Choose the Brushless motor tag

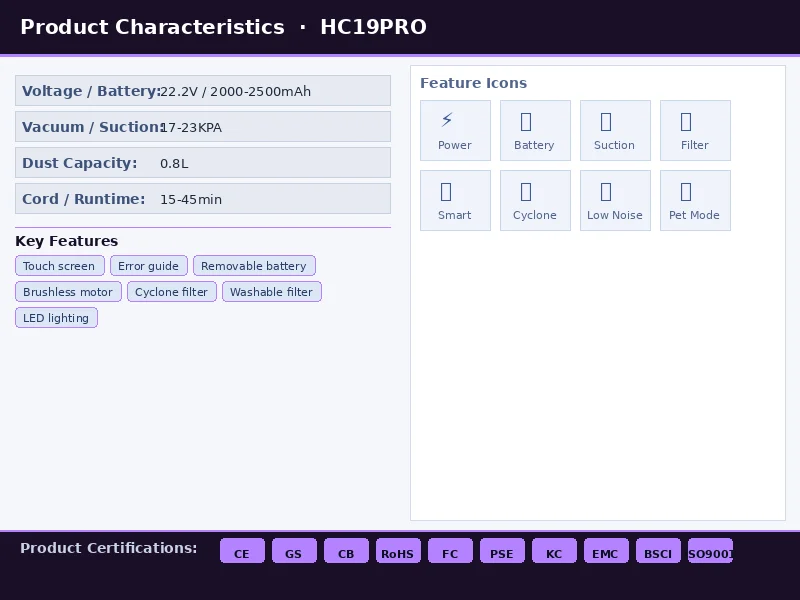68,292
